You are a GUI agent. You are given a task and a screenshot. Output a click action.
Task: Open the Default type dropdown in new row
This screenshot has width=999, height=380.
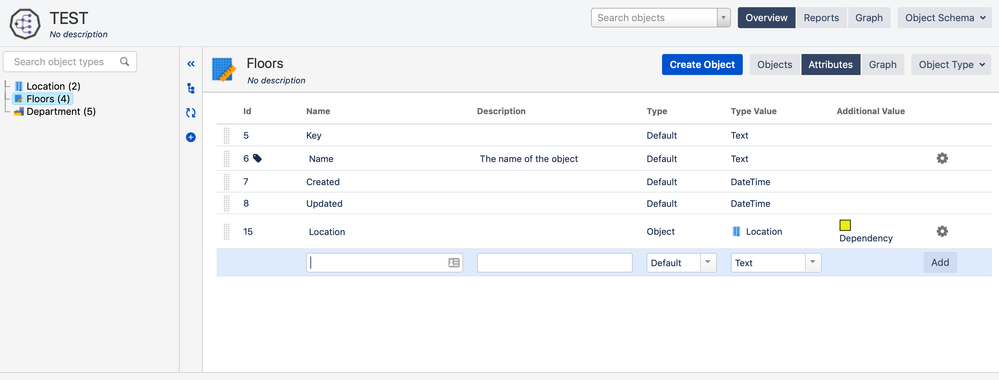click(x=682, y=263)
